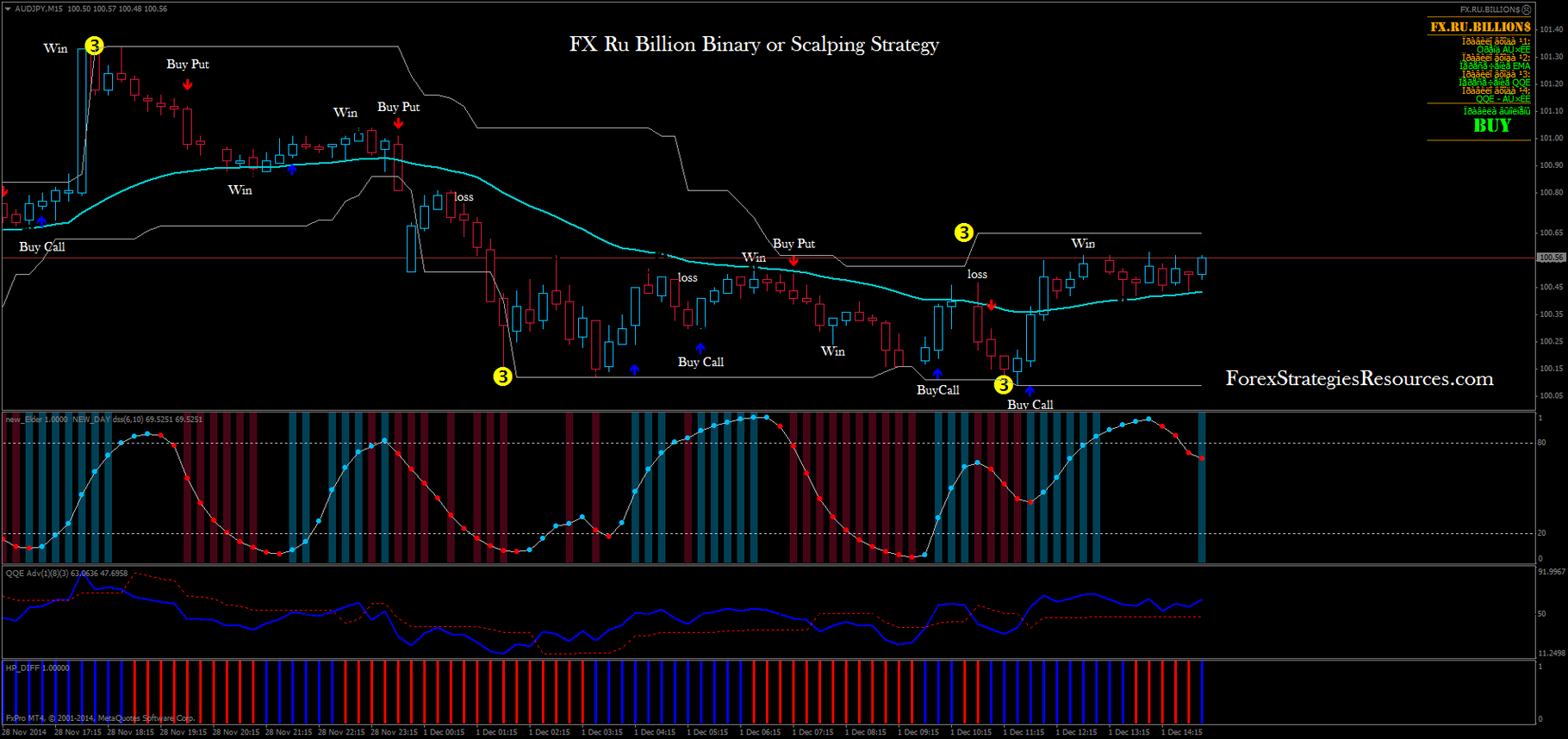
Task: Click the '1 Dec 06:15' time axis label
Action: point(760,732)
